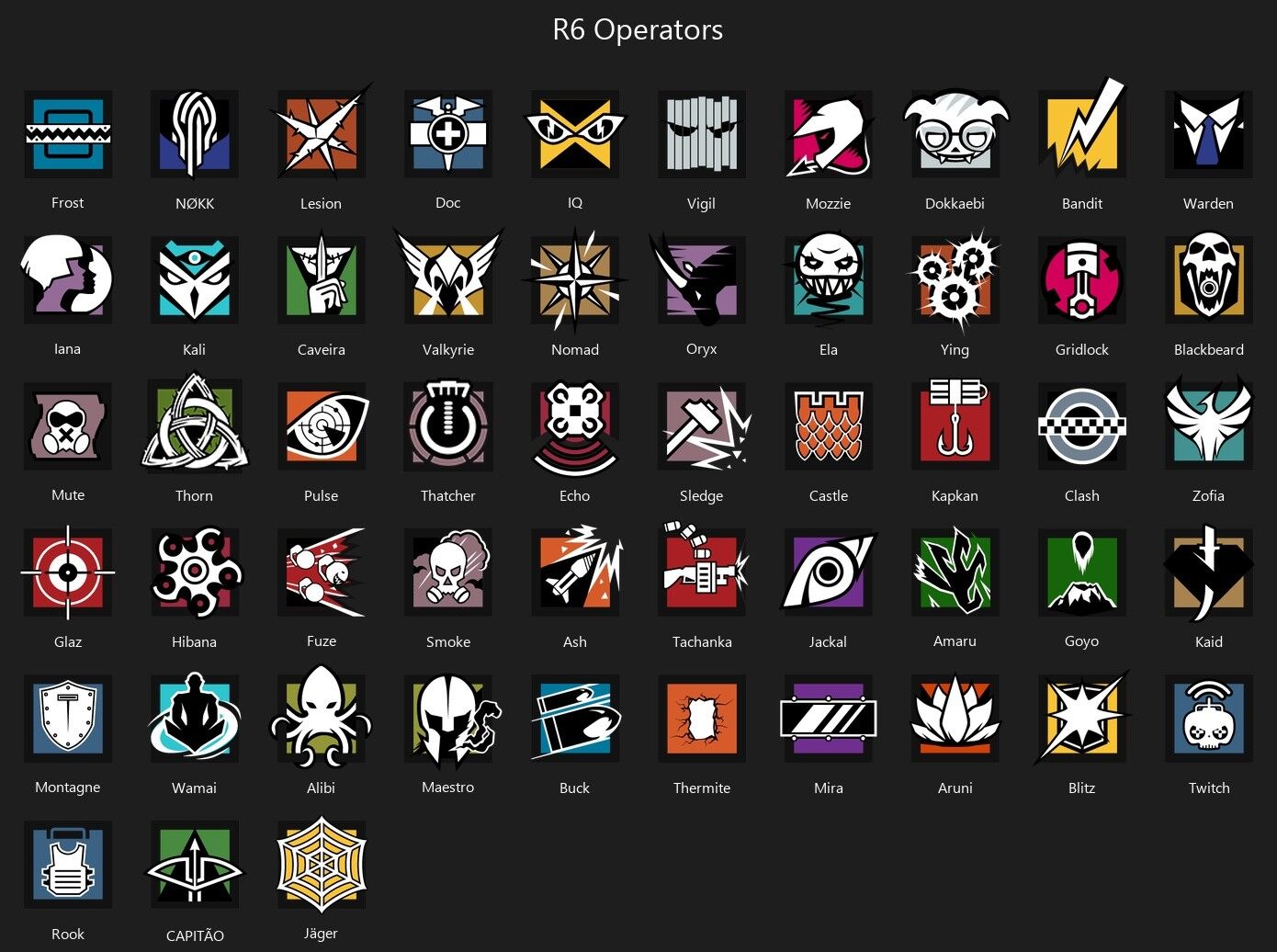Click the R6 Operators title
This screenshot has width=1277, height=952.
point(638,29)
